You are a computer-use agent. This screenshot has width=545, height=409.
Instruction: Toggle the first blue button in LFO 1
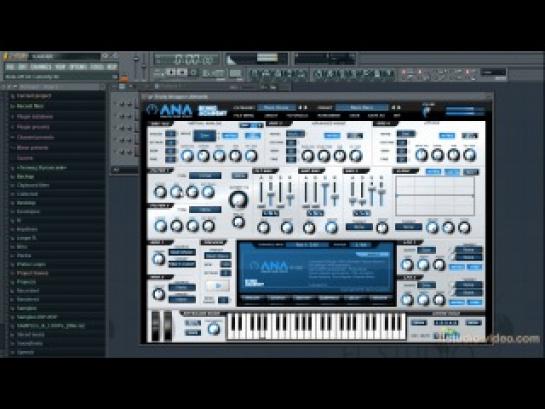tap(457, 267)
